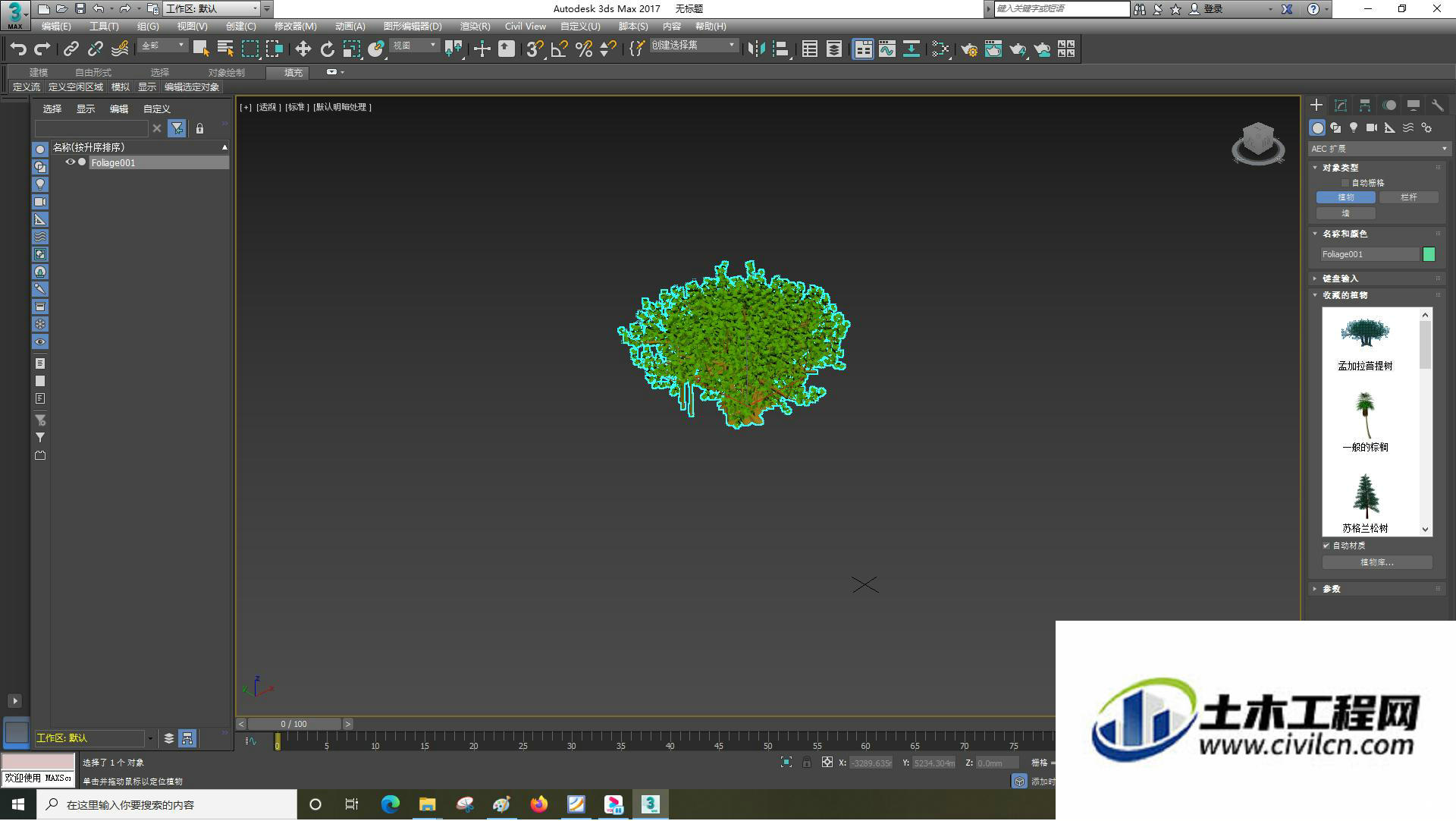Open Select by Name list

coord(225,49)
